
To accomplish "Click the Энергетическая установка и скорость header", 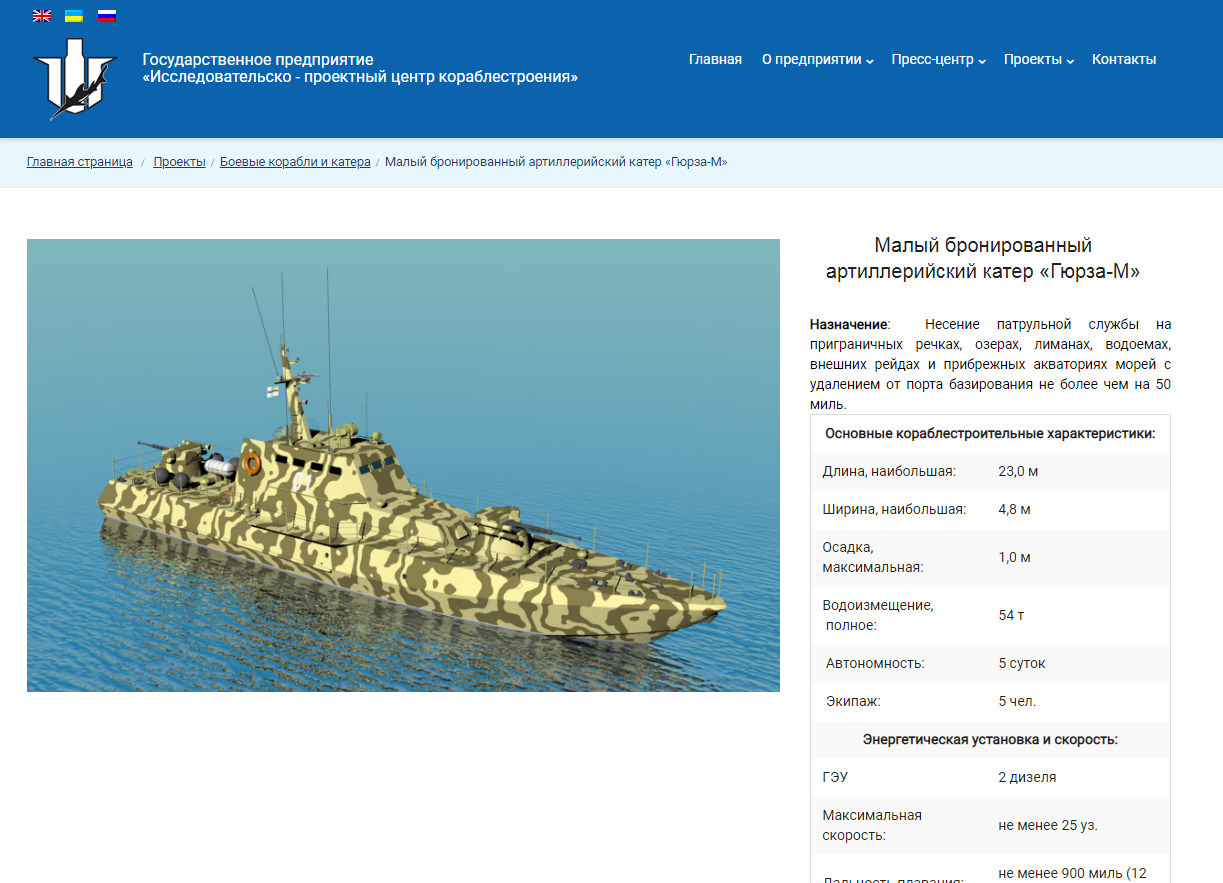I will [x=990, y=739].
